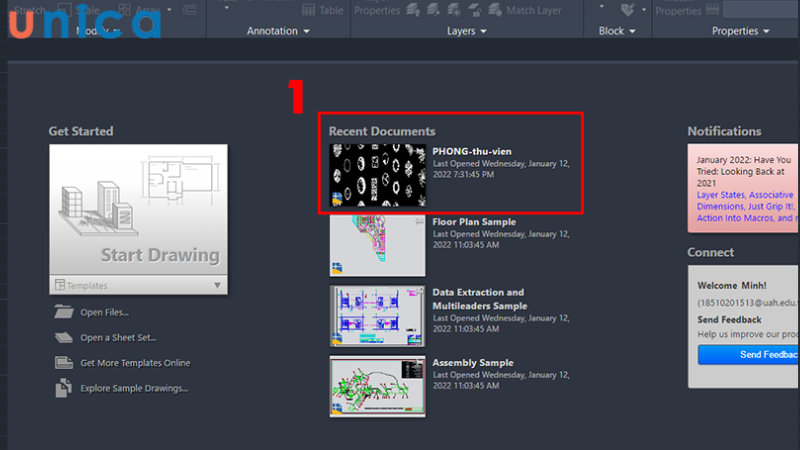
Task: Open the Floor Plan Sample thumbnail
Action: 377,244
